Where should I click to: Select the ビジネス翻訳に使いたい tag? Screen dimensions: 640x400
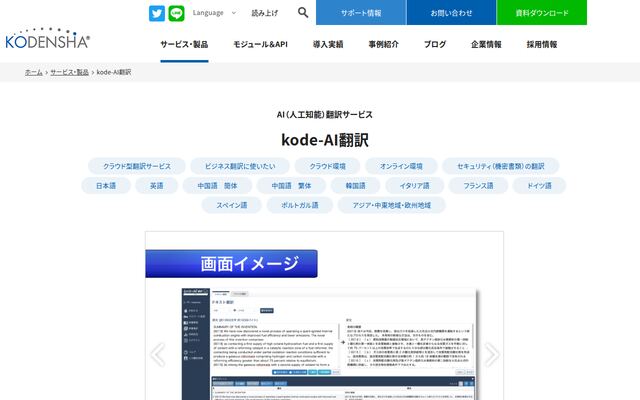pos(240,166)
